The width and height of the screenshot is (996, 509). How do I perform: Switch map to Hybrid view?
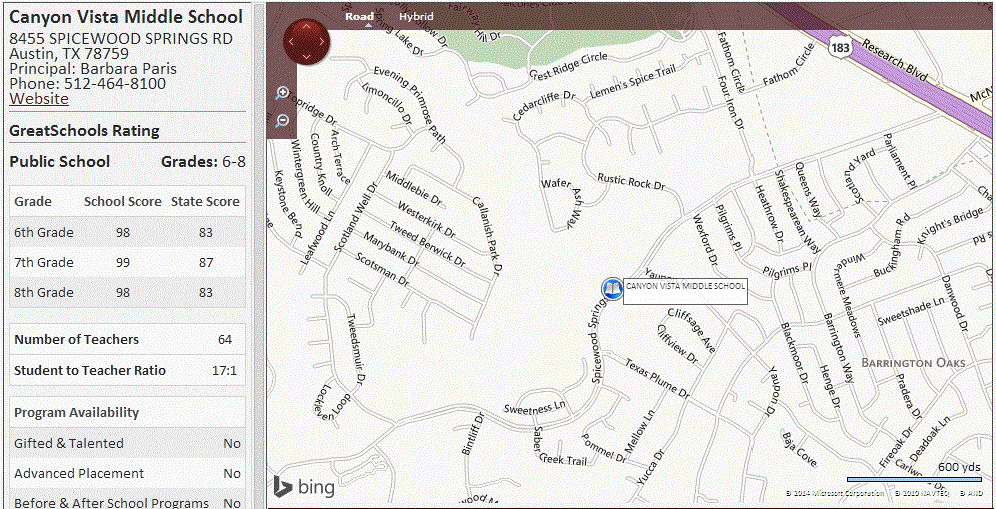coord(417,17)
